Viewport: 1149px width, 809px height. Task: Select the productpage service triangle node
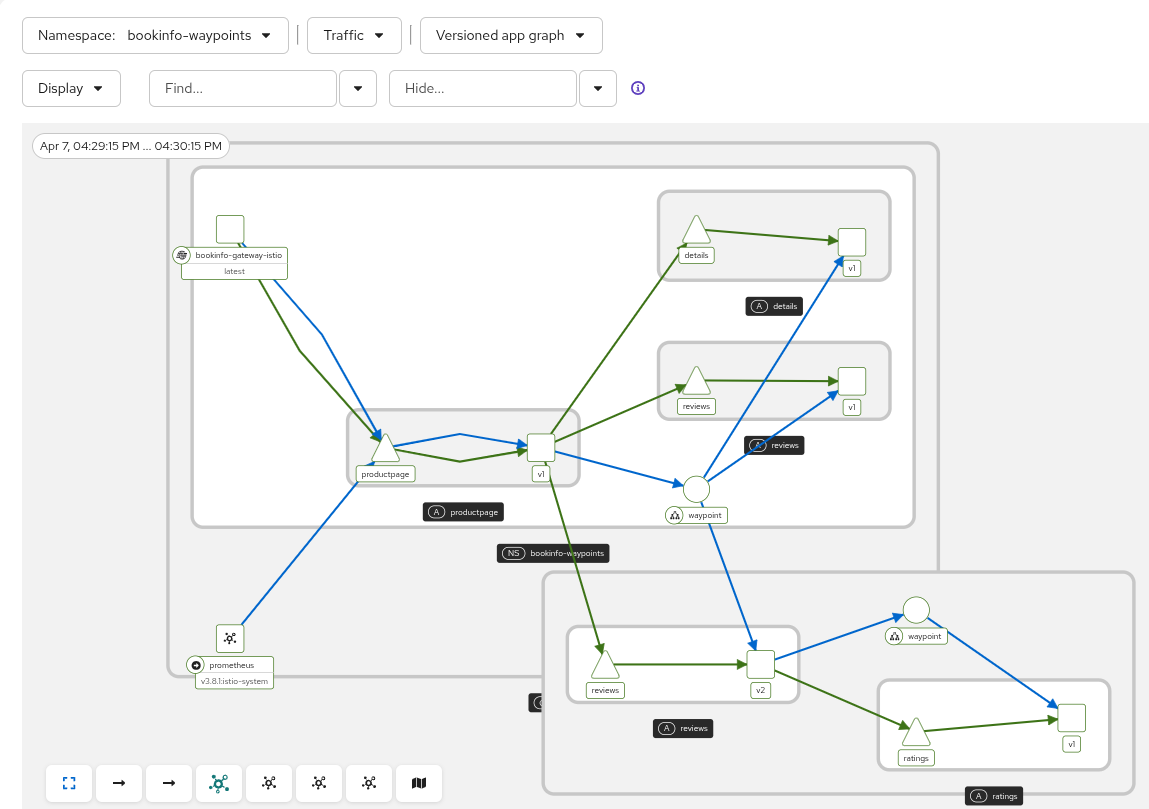(x=385, y=450)
